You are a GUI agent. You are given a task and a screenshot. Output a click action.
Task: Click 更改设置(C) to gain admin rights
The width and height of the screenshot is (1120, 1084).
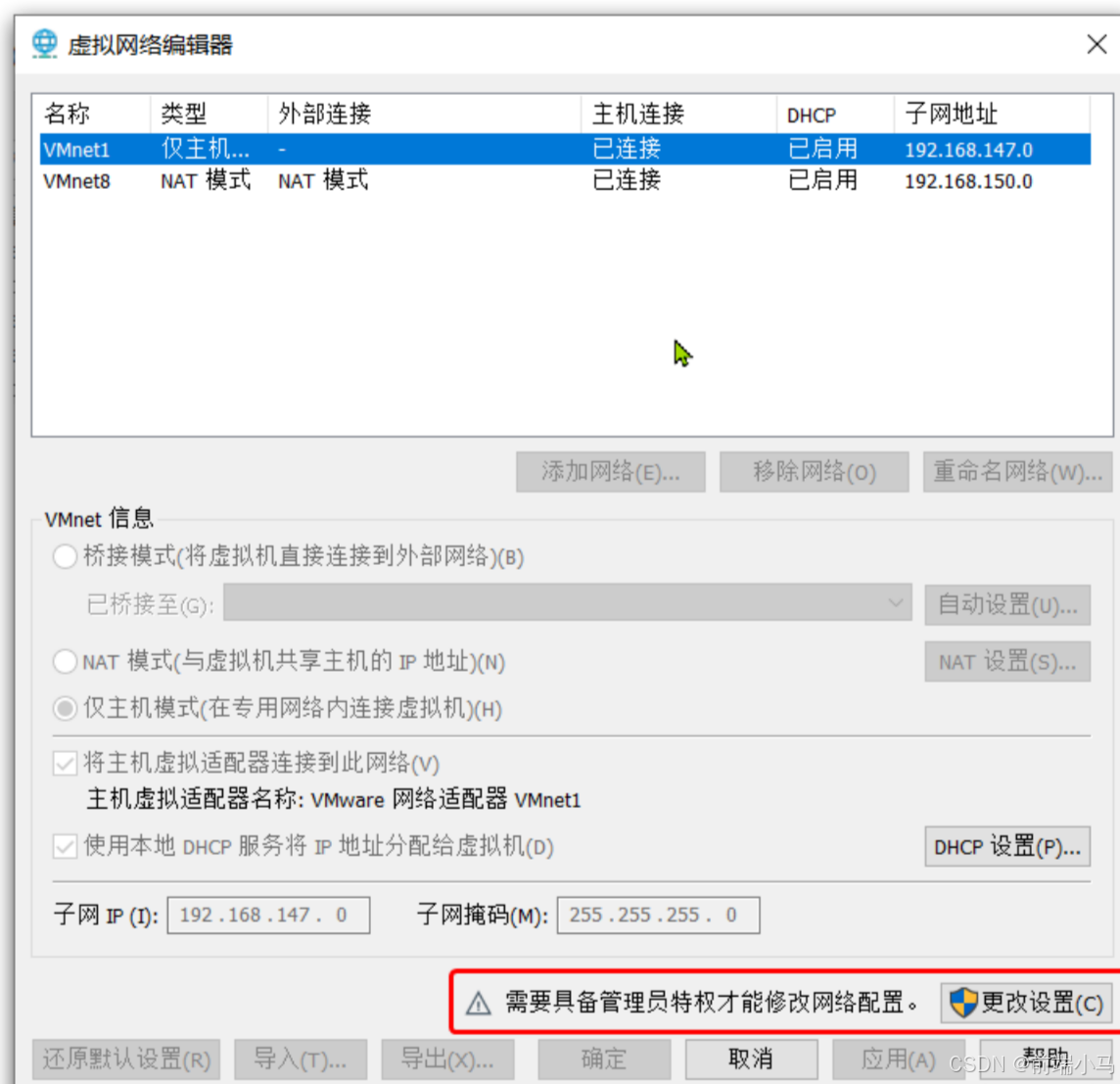click(x=1026, y=1003)
